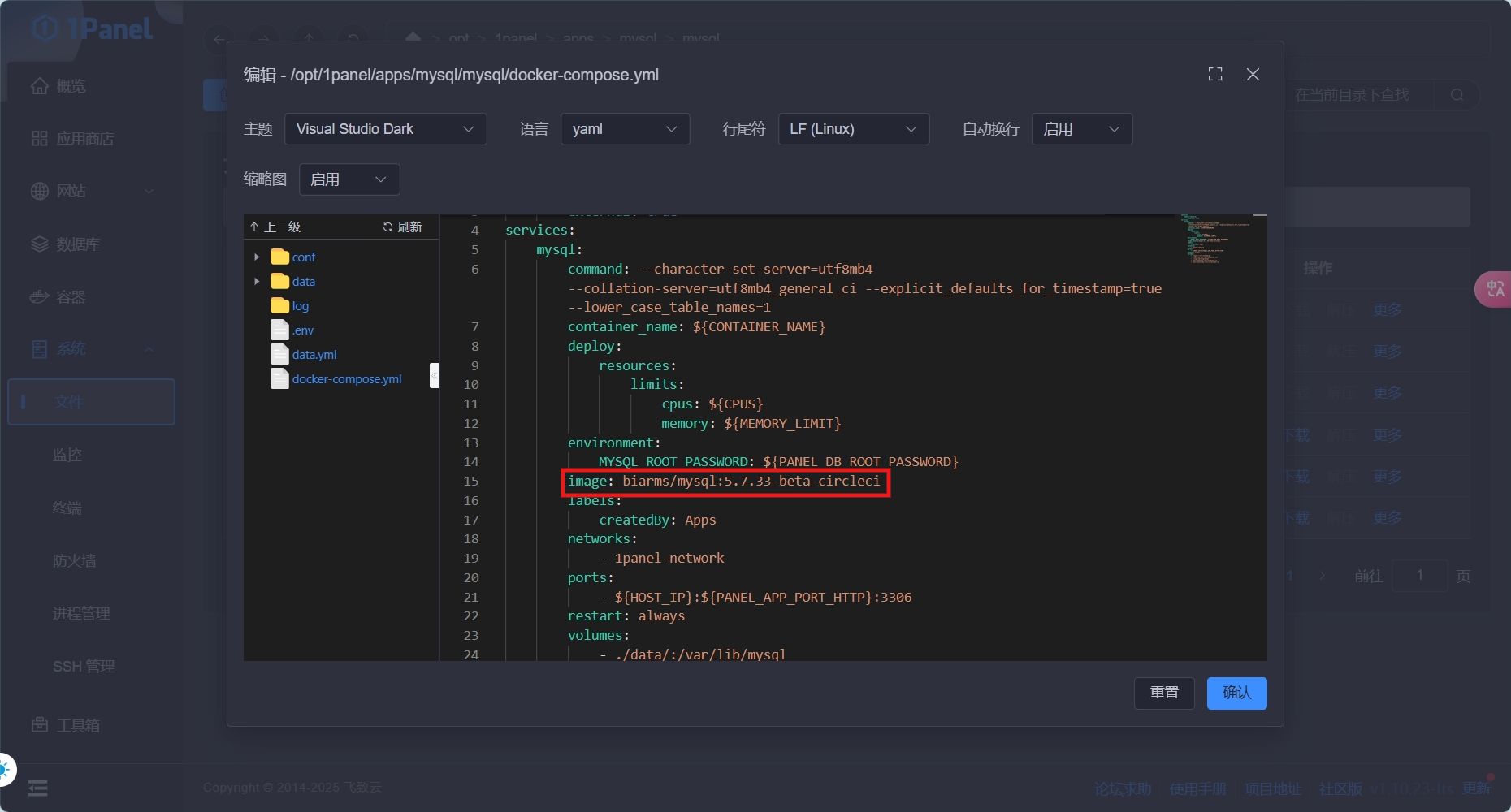Click the blue confirm button
Image resolution: width=1511 pixels, height=812 pixels.
1236,693
